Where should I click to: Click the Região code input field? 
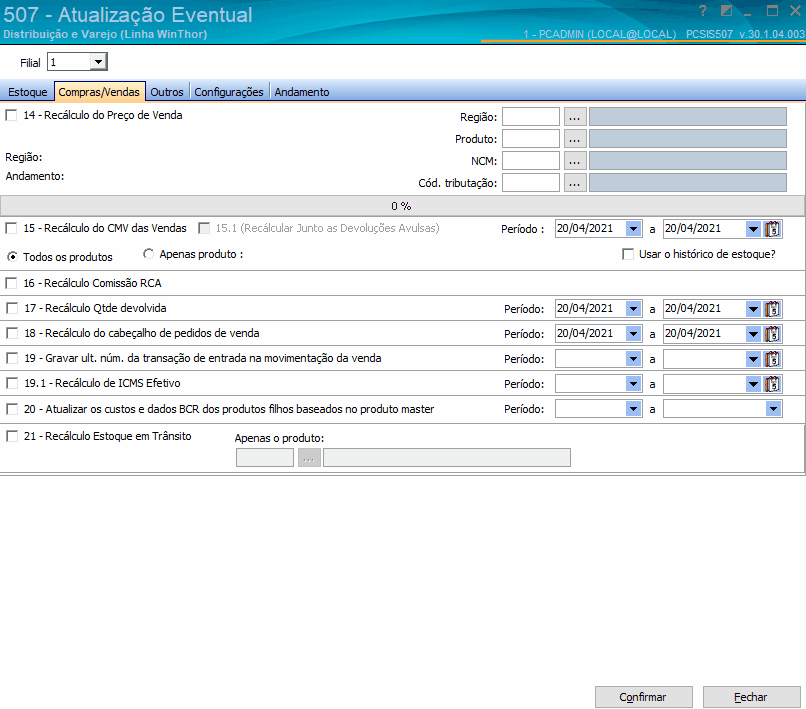tap(530, 117)
